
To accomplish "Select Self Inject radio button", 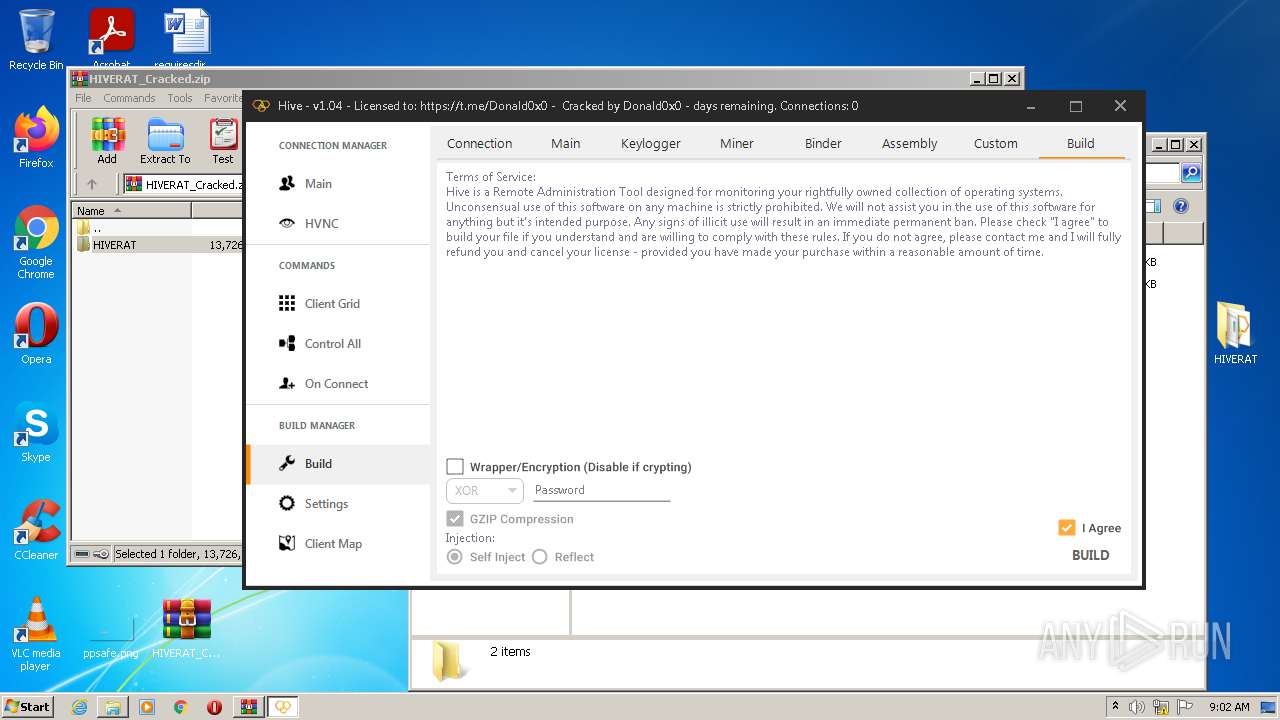I will pos(455,557).
